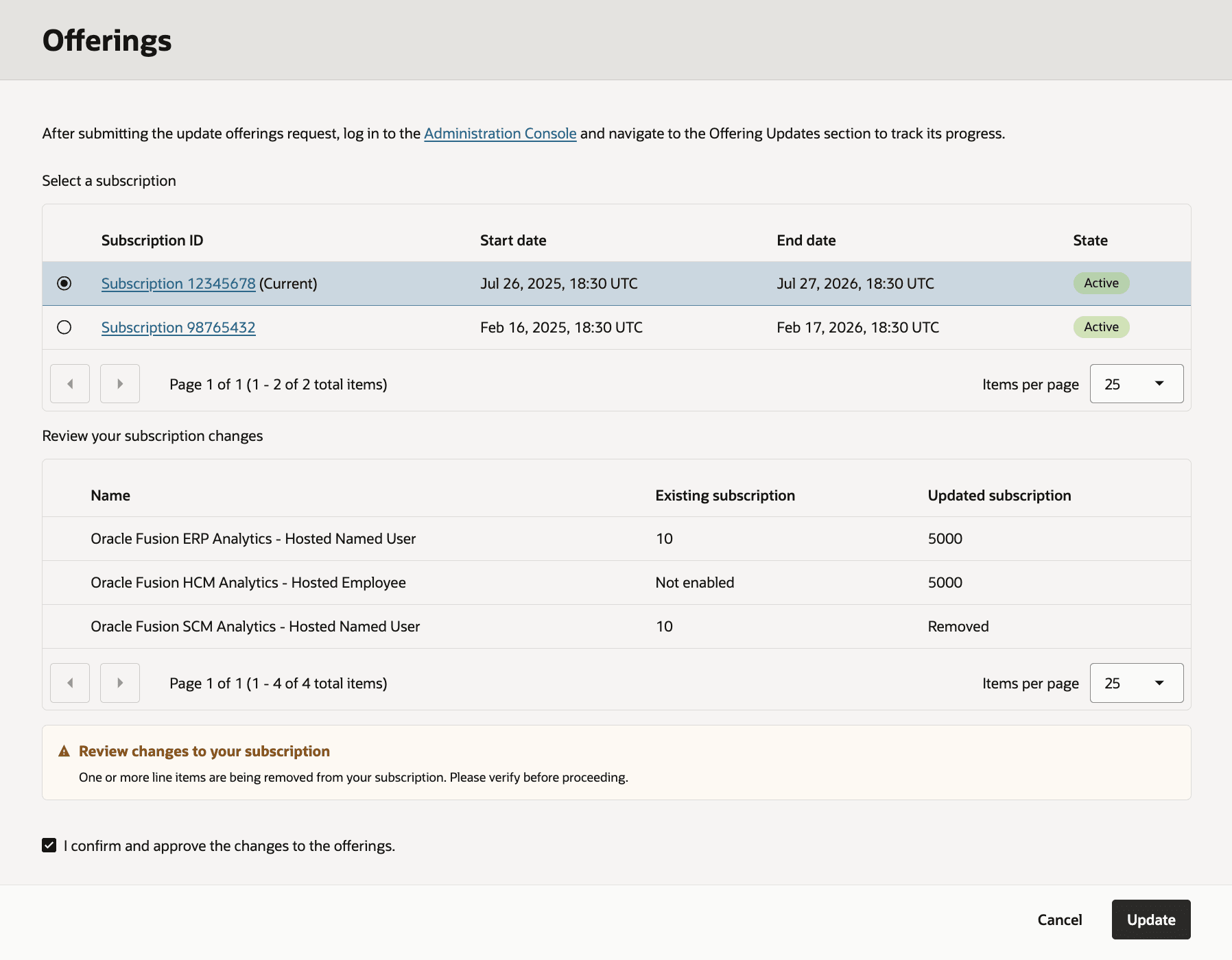The image size is (1232, 960).
Task: Select the radio button for Subscription 98765432
Action: point(64,327)
